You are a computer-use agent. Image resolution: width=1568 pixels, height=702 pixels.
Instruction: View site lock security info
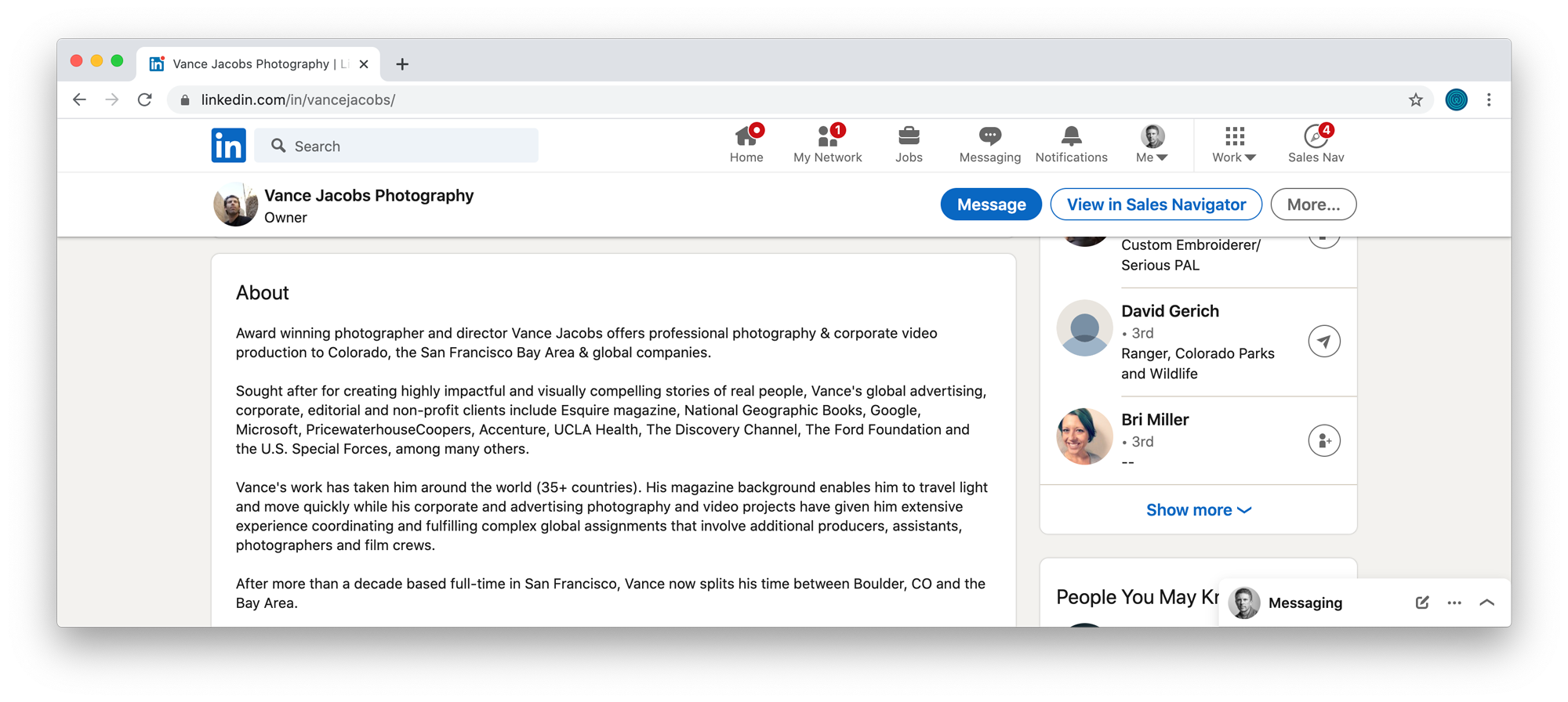(185, 100)
